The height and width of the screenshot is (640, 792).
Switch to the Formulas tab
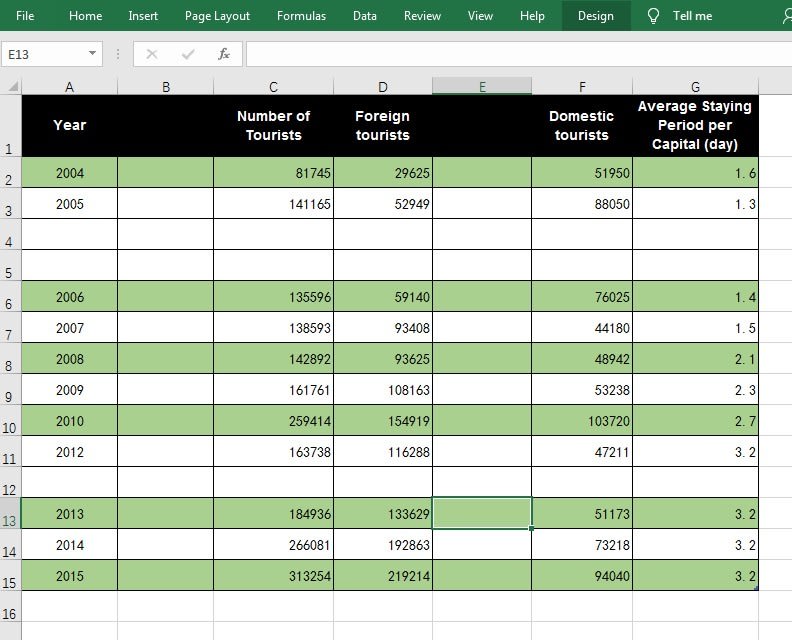(301, 16)
